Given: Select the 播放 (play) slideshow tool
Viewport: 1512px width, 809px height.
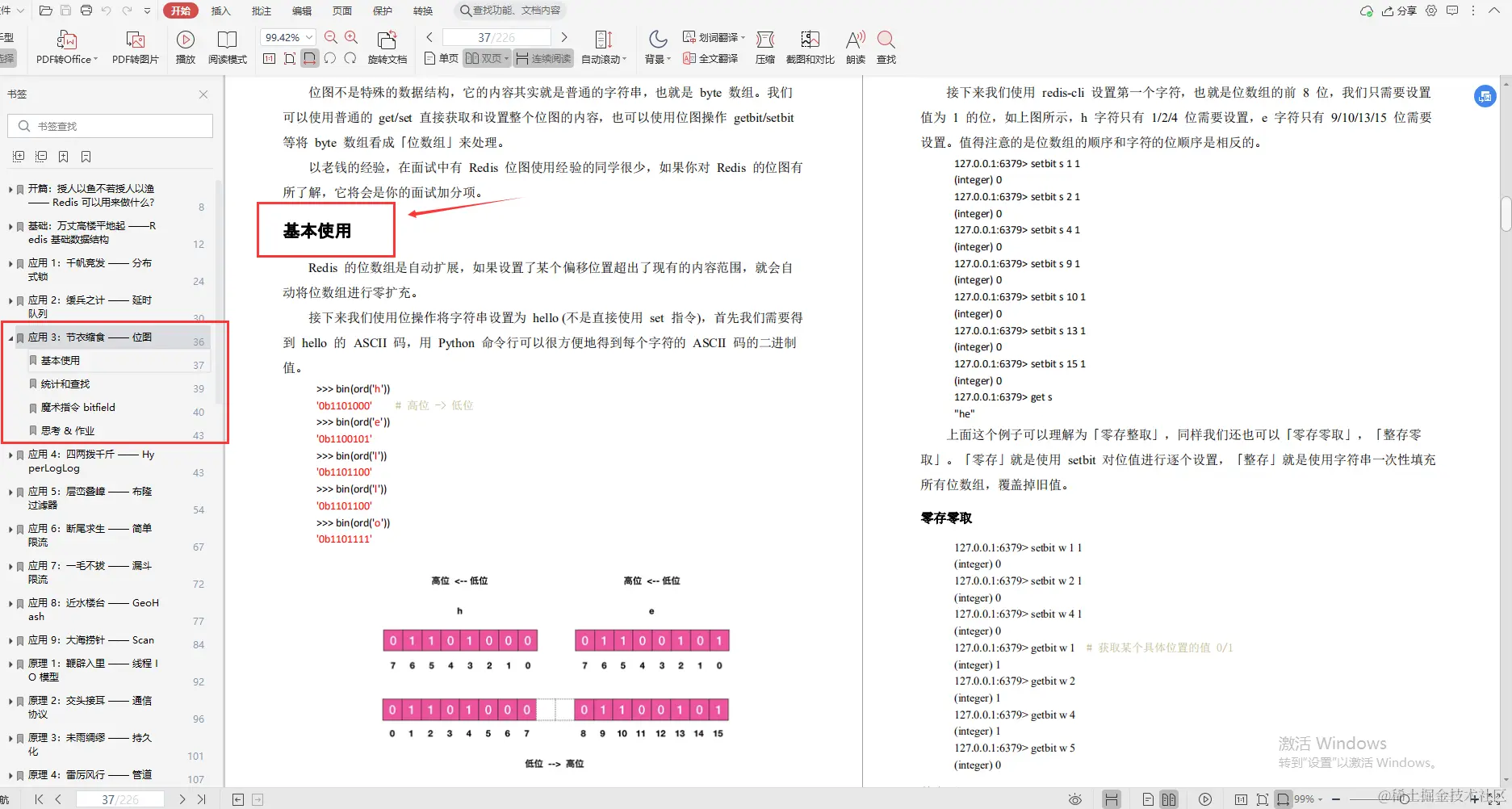Looking at the screenshot, I should [x=185, y=46].
